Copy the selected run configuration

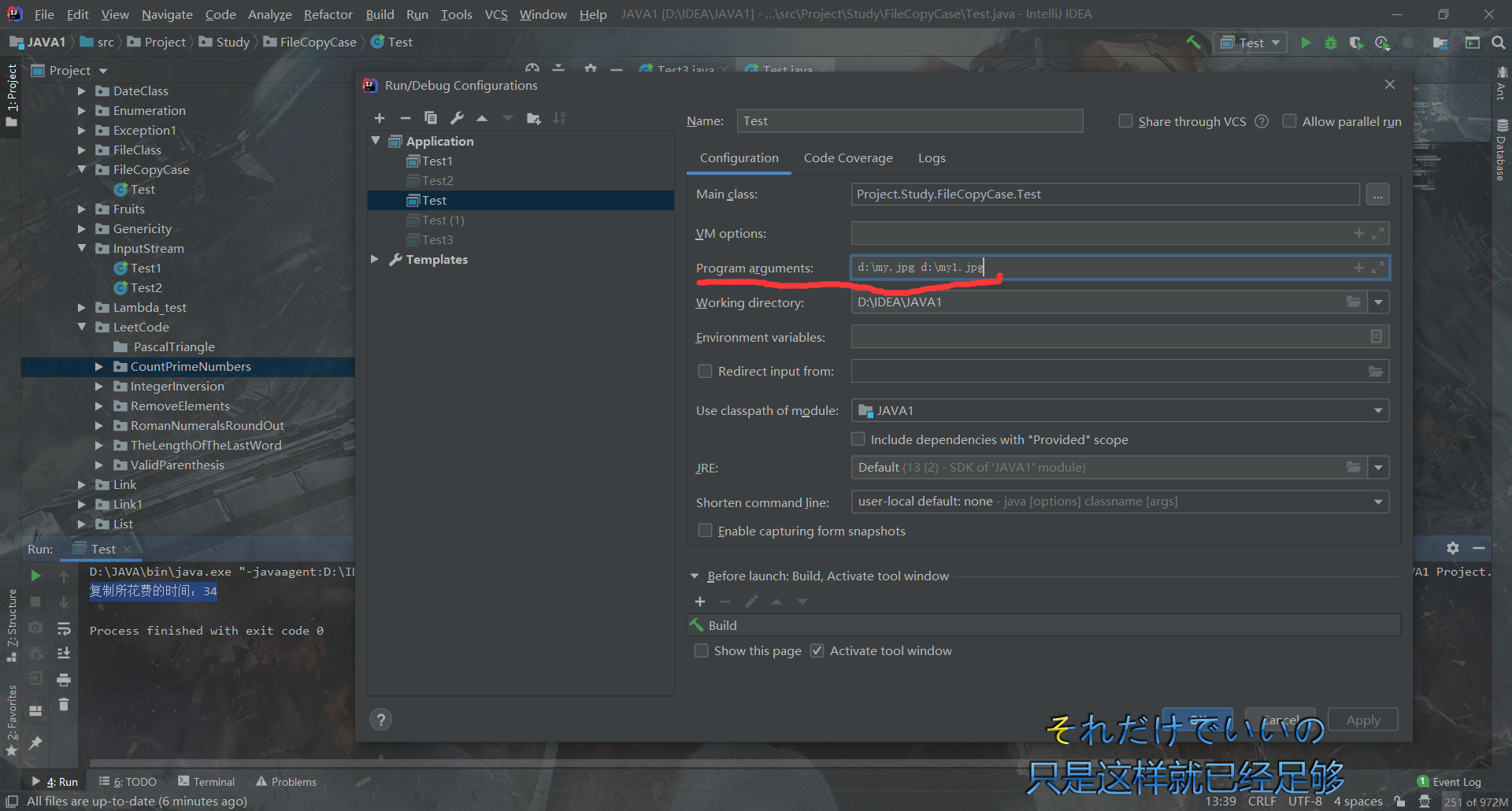pos(431,118)
